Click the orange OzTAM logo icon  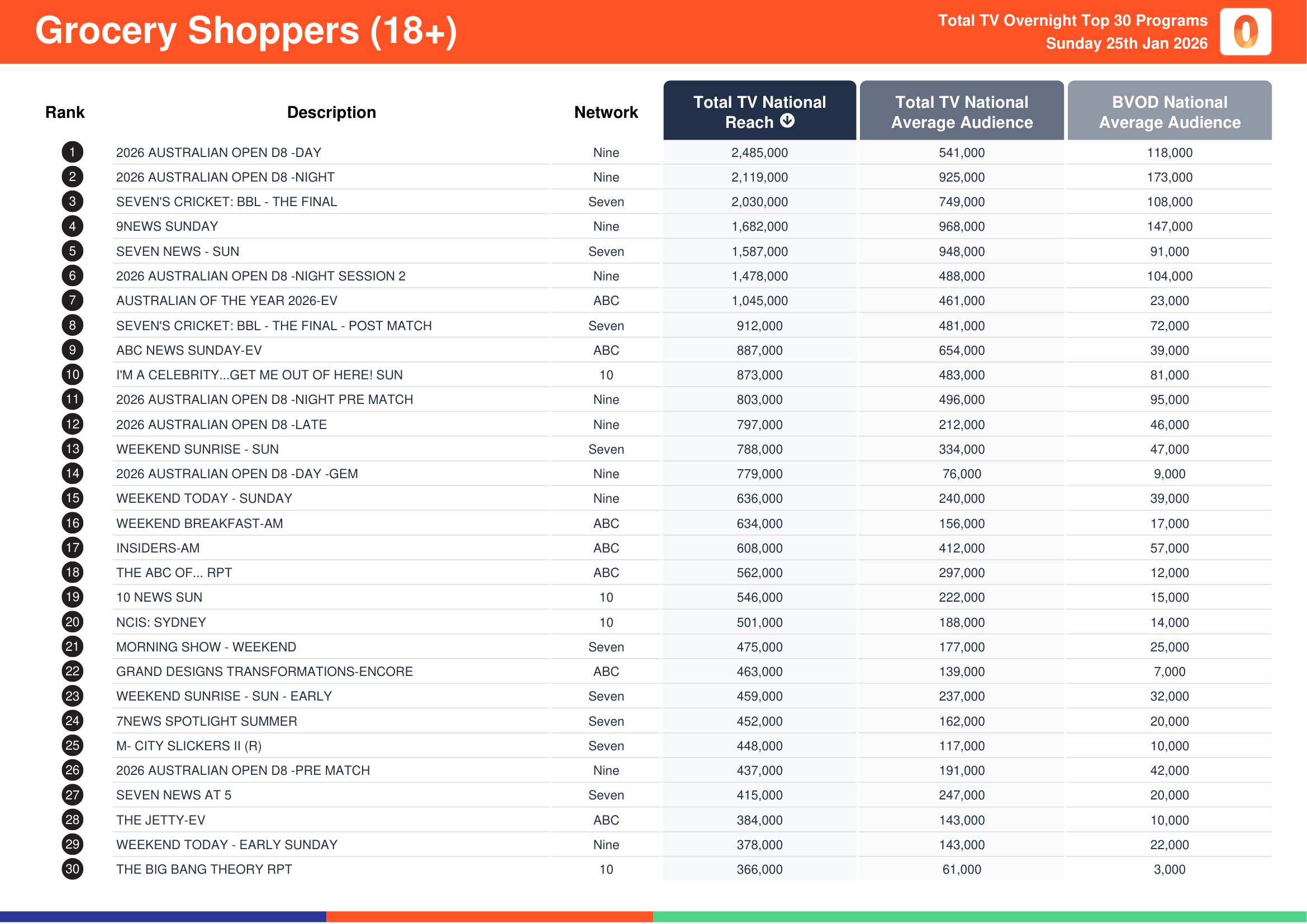(1245, 32)
